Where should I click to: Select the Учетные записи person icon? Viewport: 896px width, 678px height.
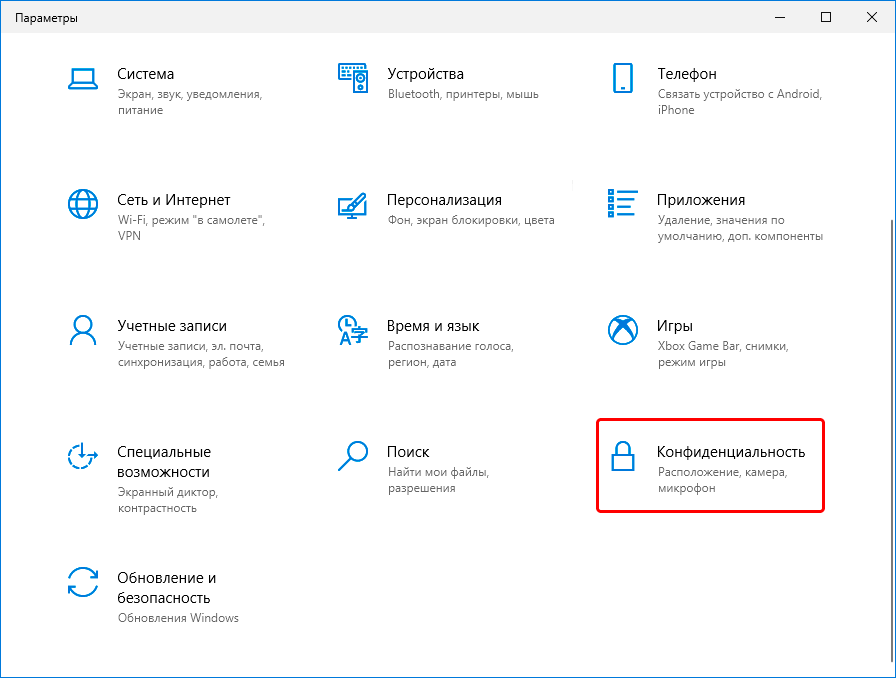point(83,330)
